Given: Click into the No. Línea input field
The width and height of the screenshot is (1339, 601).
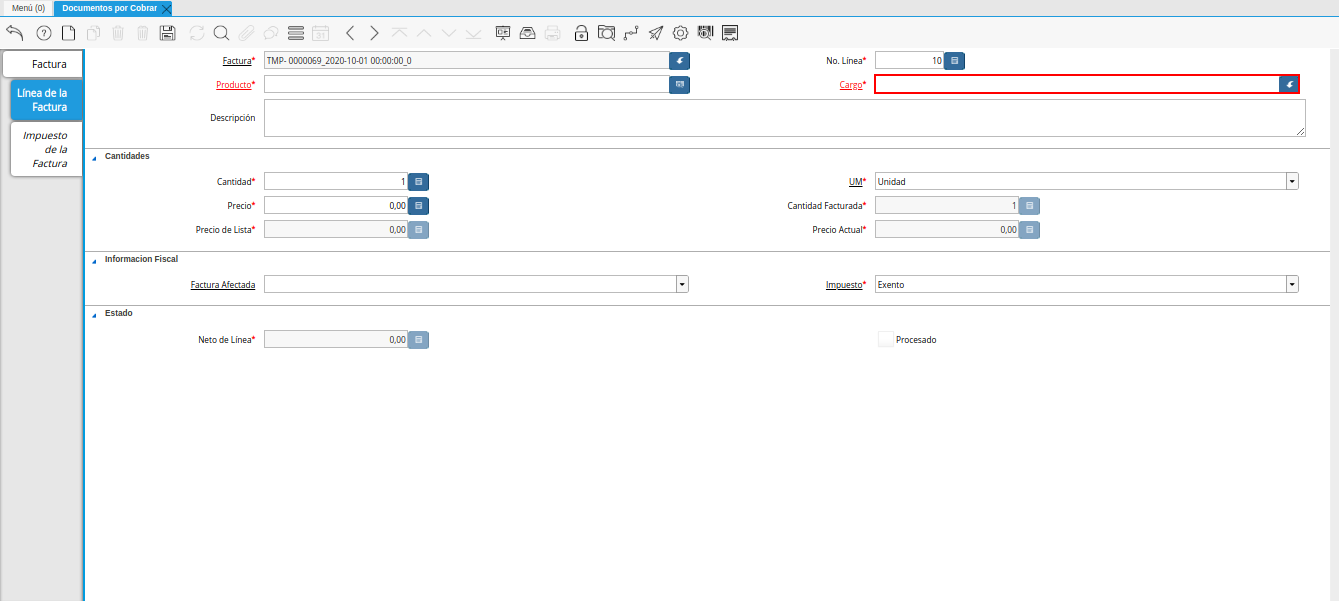Looking at the screenshot, I should pyautogui.click(x=910, y=61).
